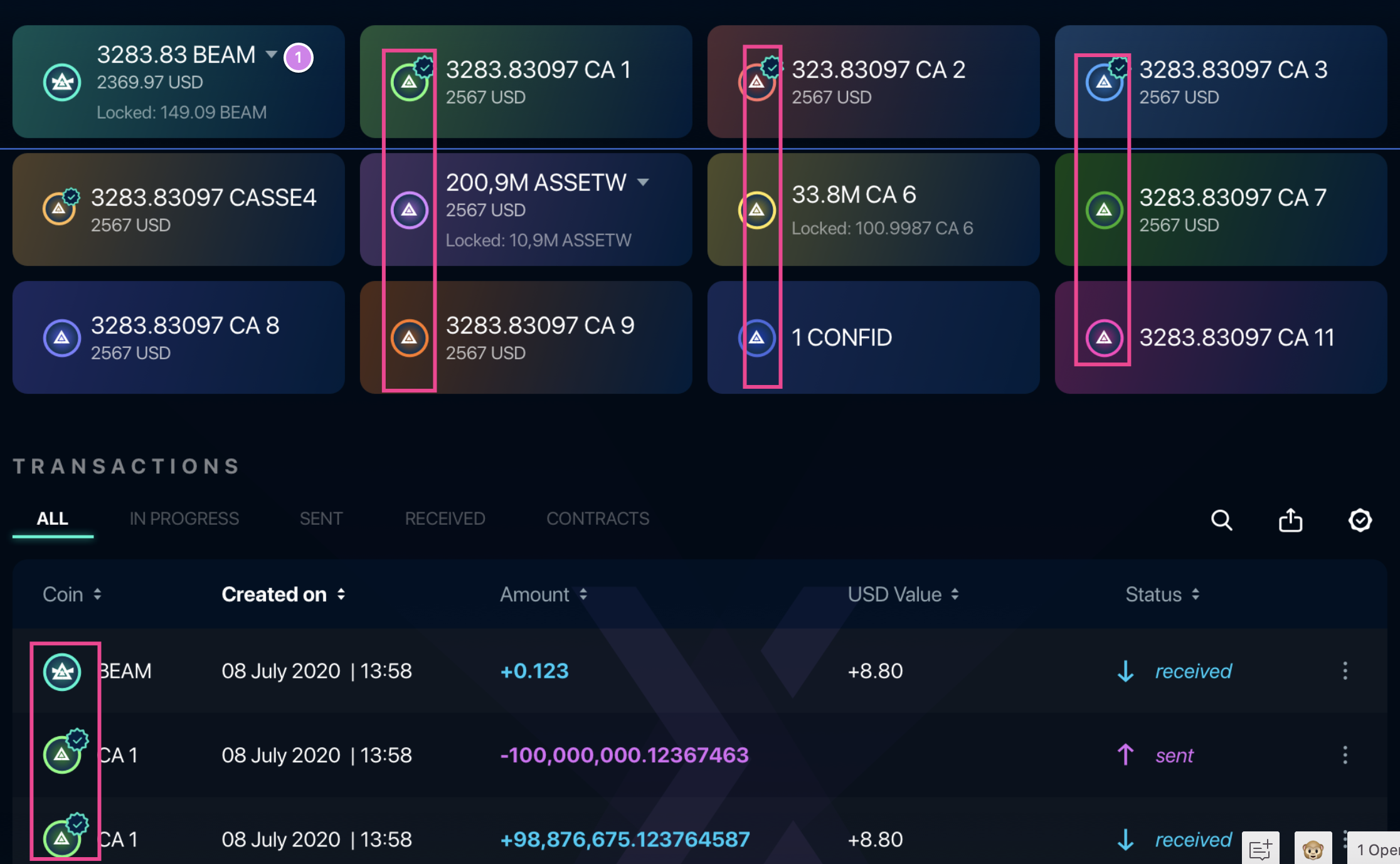Click the verified assets badge icon
Viewport: 1400px width, 864px height.
pyautogui.click(x=1360, y=520)
